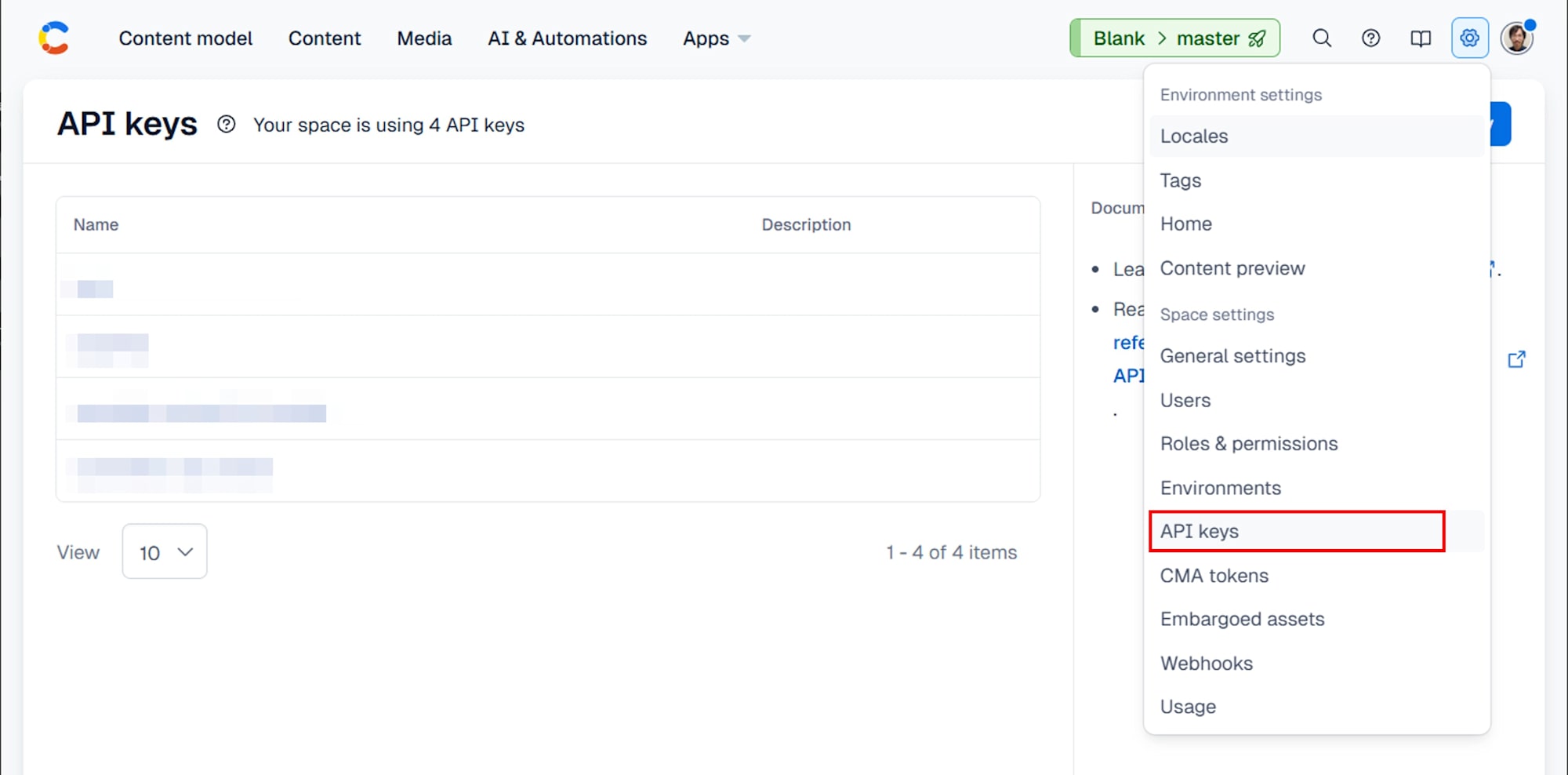This screenshot has width=1568, height=775.
Task: Expand the Apps dropdown menu
Action: tap(717, 38)
